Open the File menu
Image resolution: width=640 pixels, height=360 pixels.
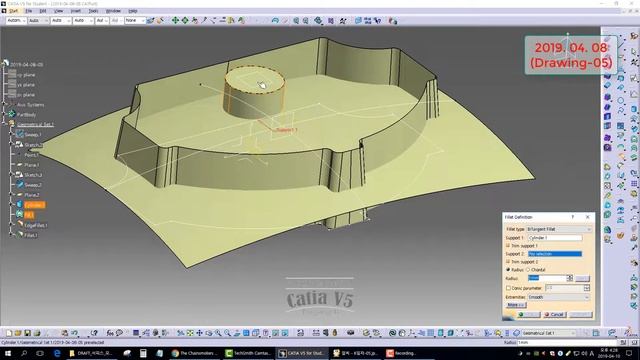(29, 11)
